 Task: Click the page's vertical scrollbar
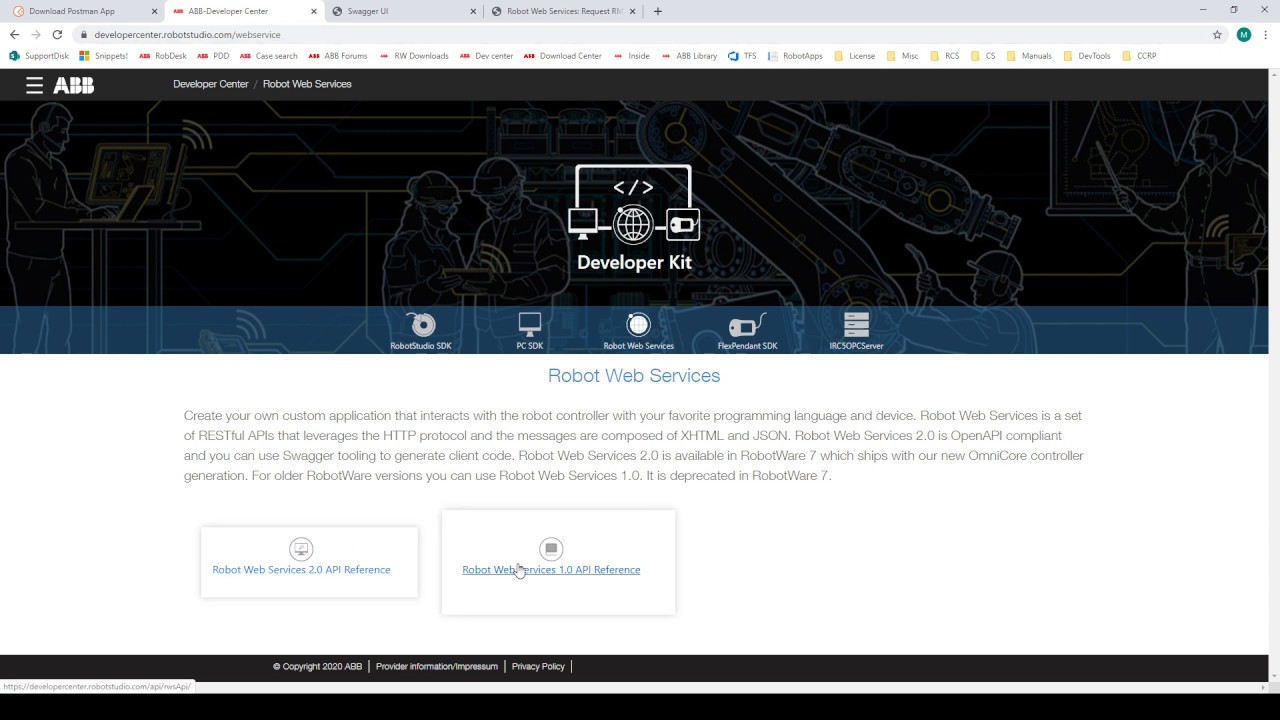click(x=1274, y=375)
